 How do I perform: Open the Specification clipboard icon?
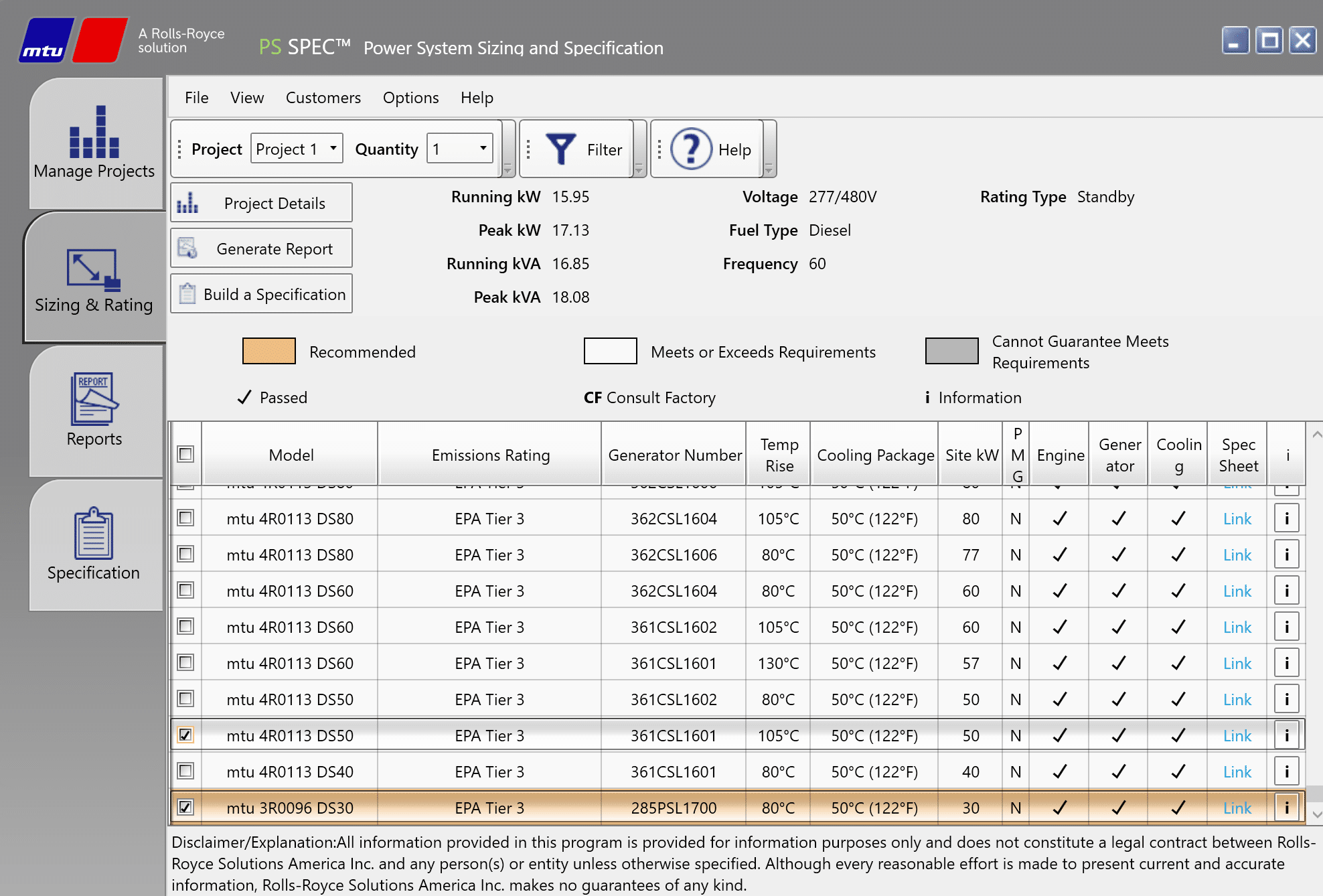[93, 534]
